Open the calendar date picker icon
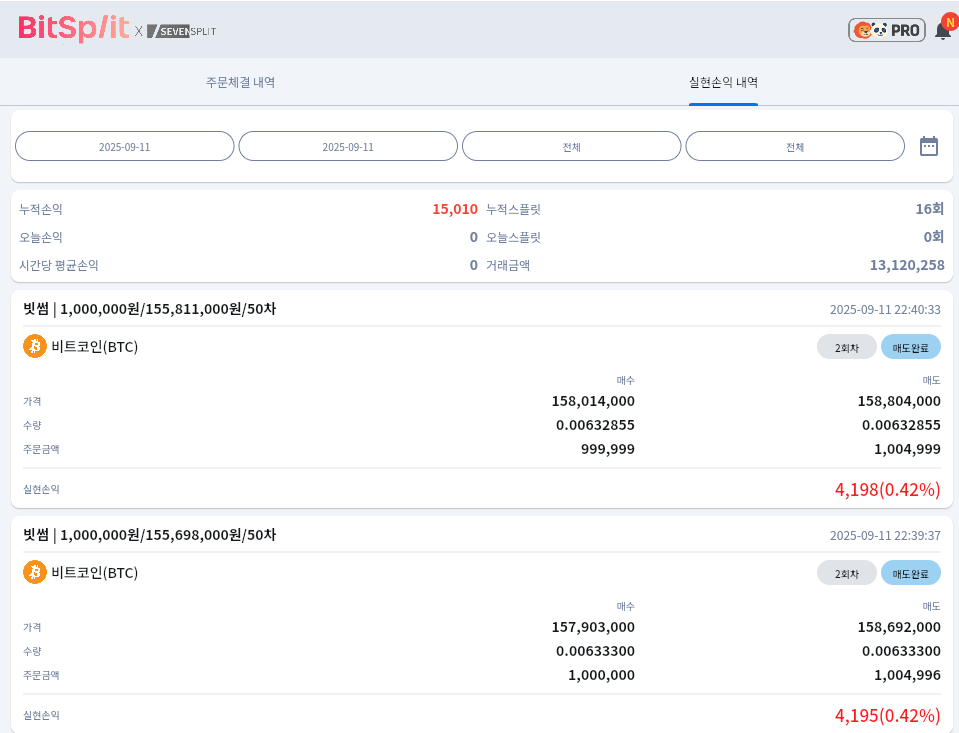This screenshot has height=733, width=959. click(x=929, y=146)
